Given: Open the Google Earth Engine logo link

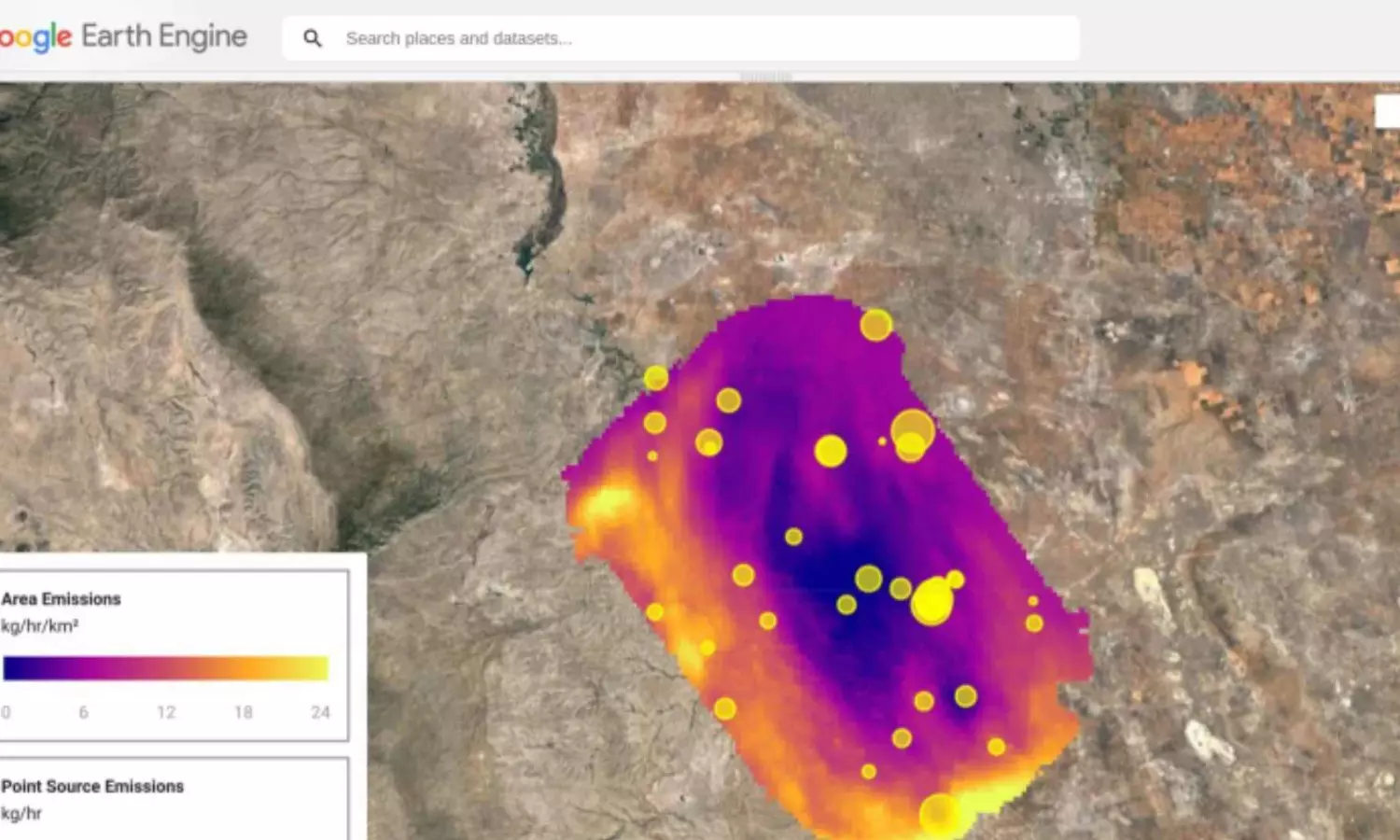Looking at the screenshot, I should (x=123, y=37).
